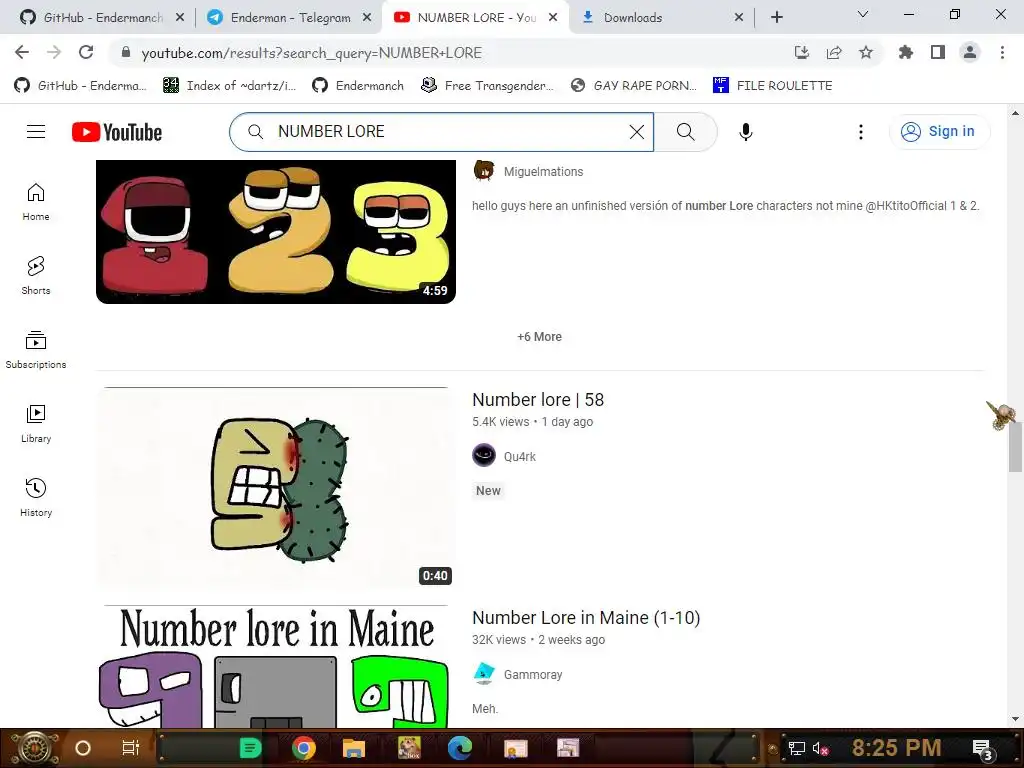Play the Number lore in Maine thumbnail
Viewport: 1024px width, 768px height.
(x=276, y=666)
